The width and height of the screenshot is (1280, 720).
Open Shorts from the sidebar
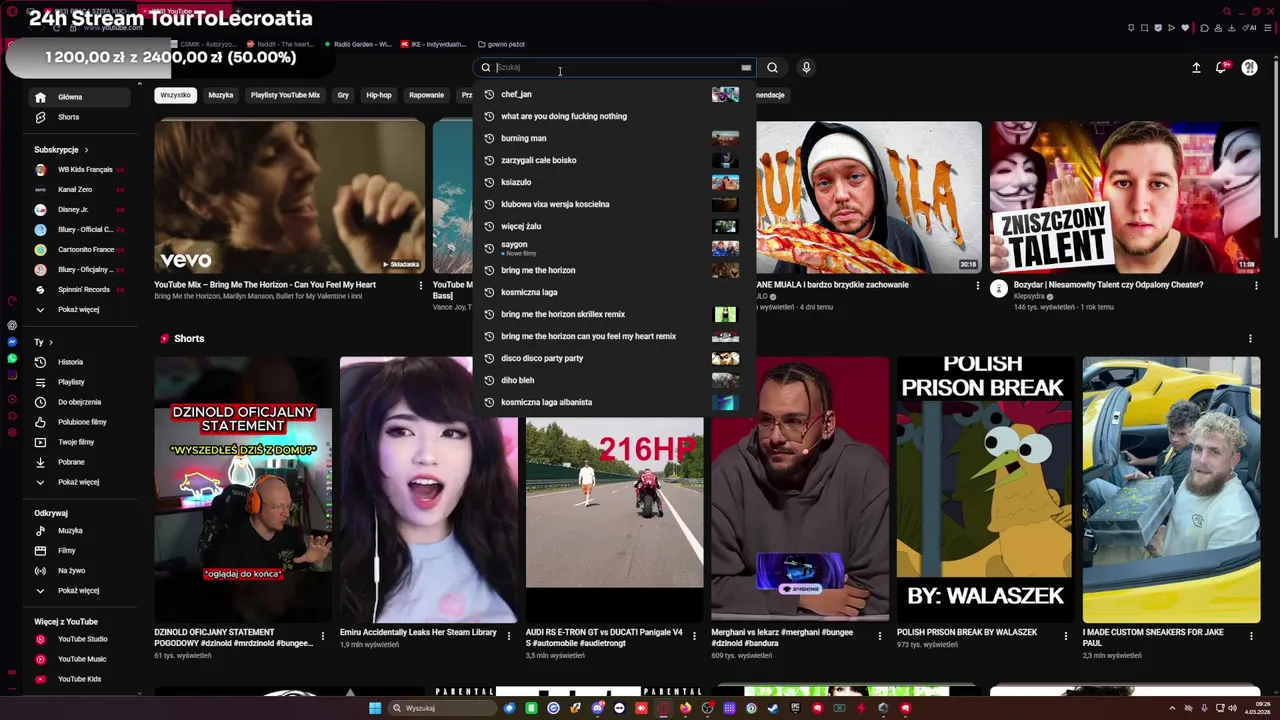click(x=79, y=117)
